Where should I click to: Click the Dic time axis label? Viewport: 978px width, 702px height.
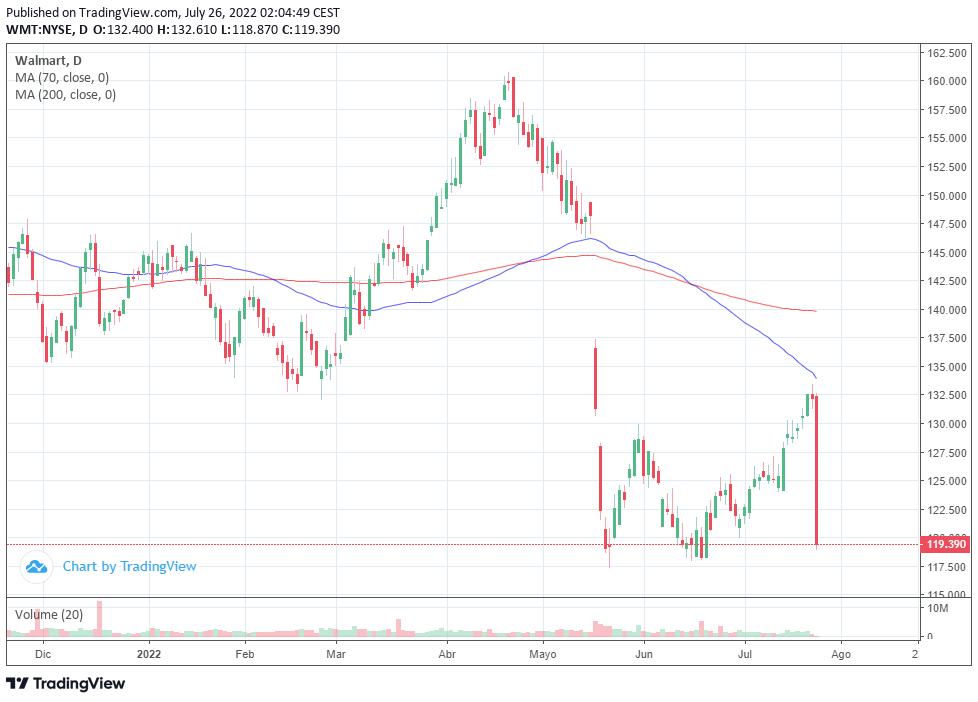43,654
